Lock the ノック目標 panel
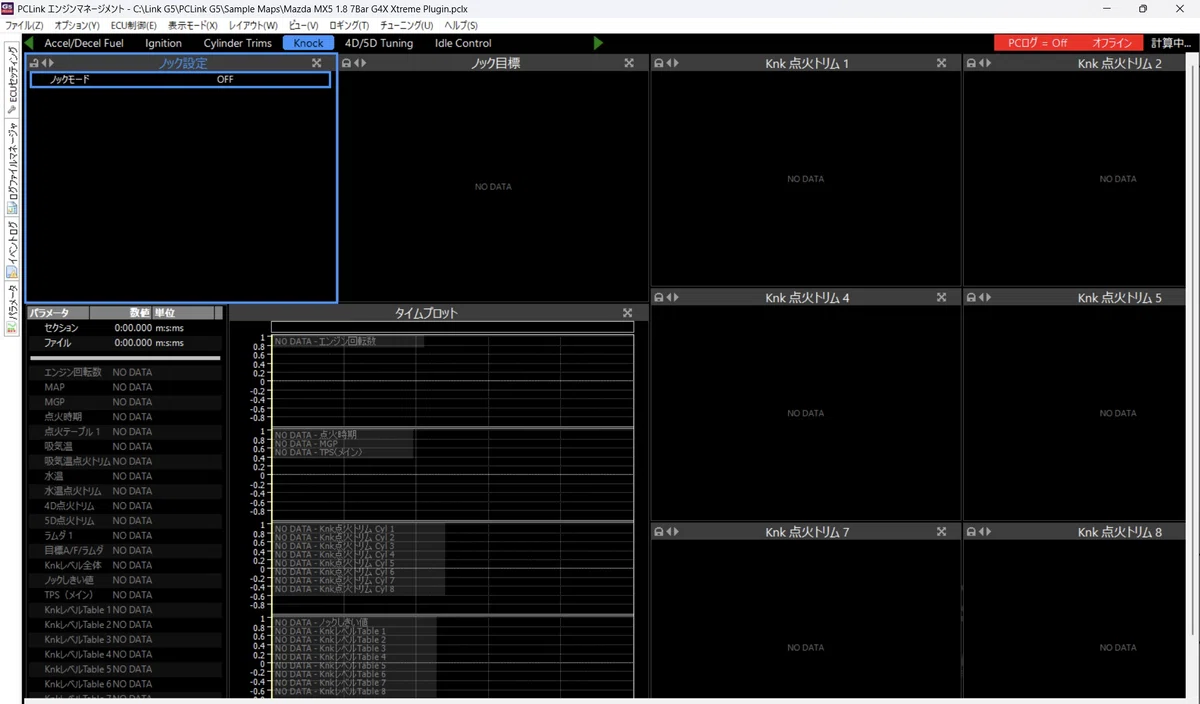 (346, 63)
